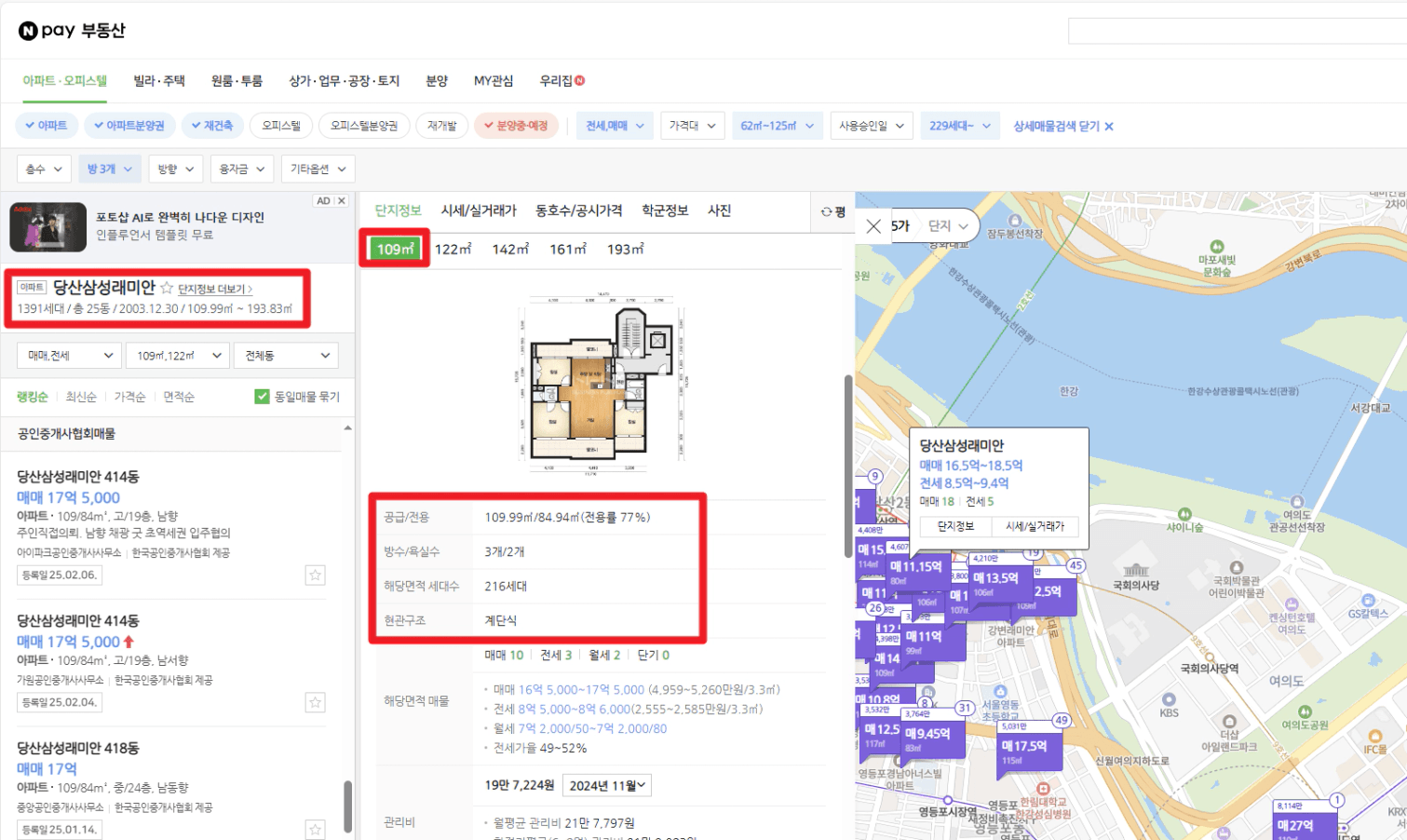Open the 층수 floor dropdown

pos(44,169)
